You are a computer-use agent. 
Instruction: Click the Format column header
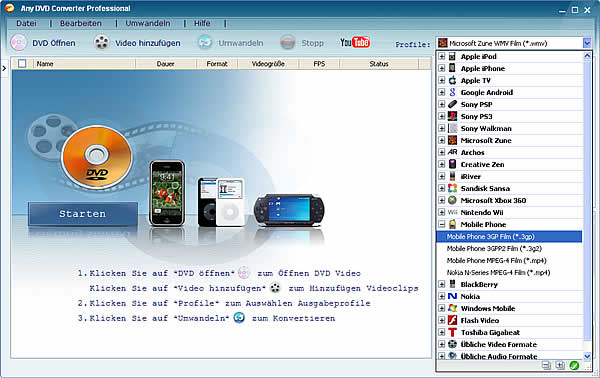217,64
